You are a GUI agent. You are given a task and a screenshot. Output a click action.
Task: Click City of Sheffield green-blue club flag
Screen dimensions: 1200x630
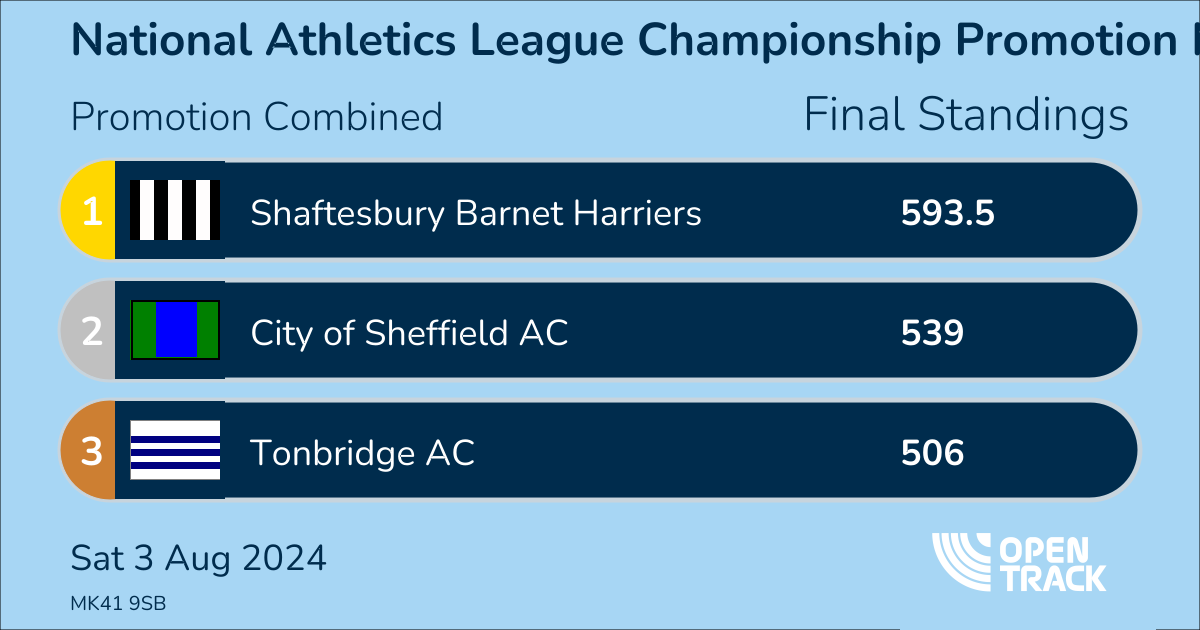(175, 331)
